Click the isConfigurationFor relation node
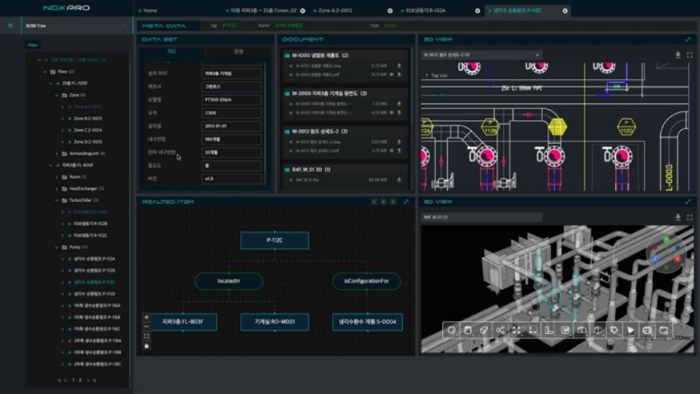 367,281
